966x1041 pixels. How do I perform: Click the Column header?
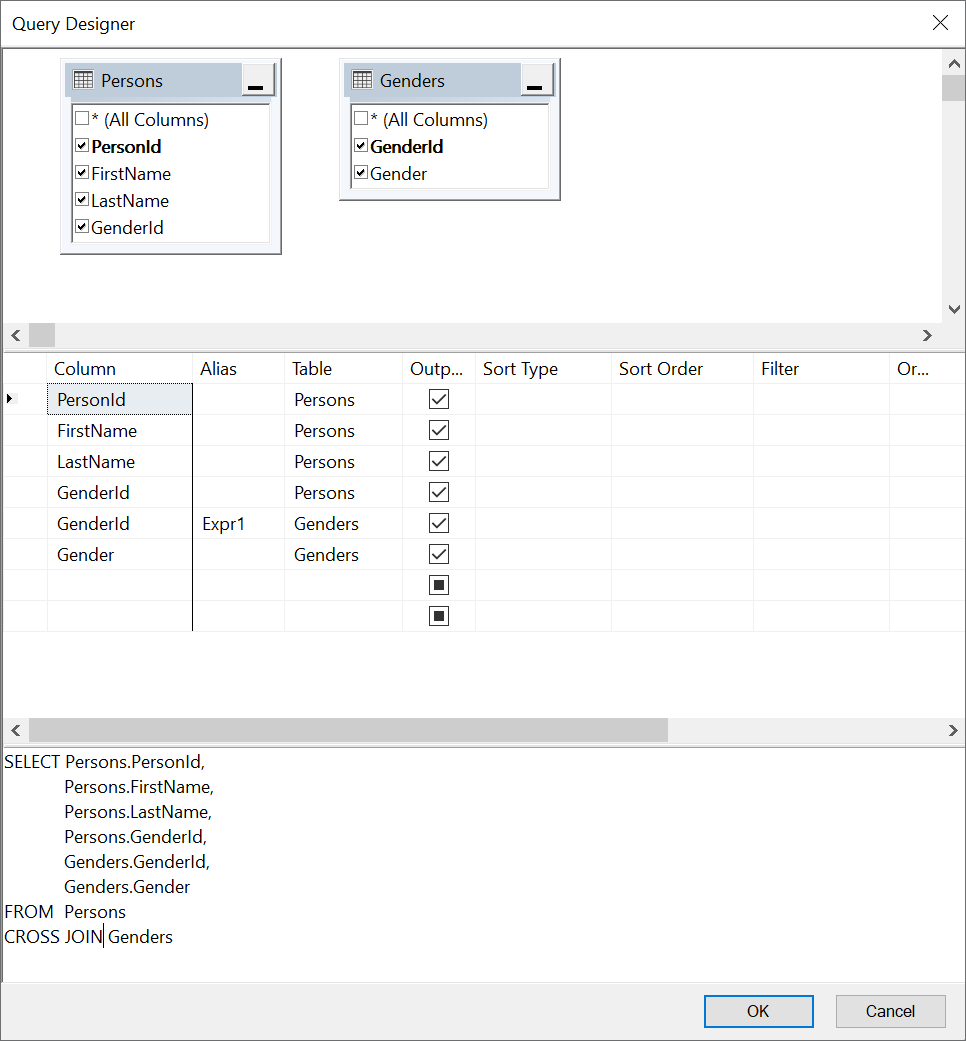[120, 368]
